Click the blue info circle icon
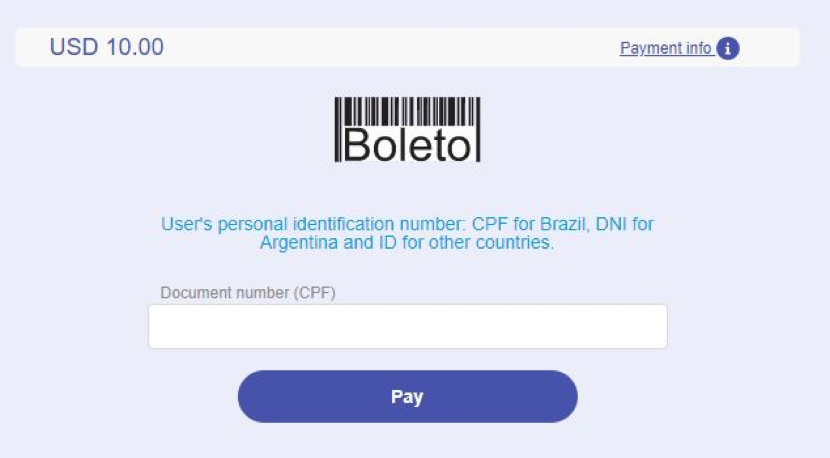Image resolution: width=830 pixels, height=458 pixels. [728, 48]
